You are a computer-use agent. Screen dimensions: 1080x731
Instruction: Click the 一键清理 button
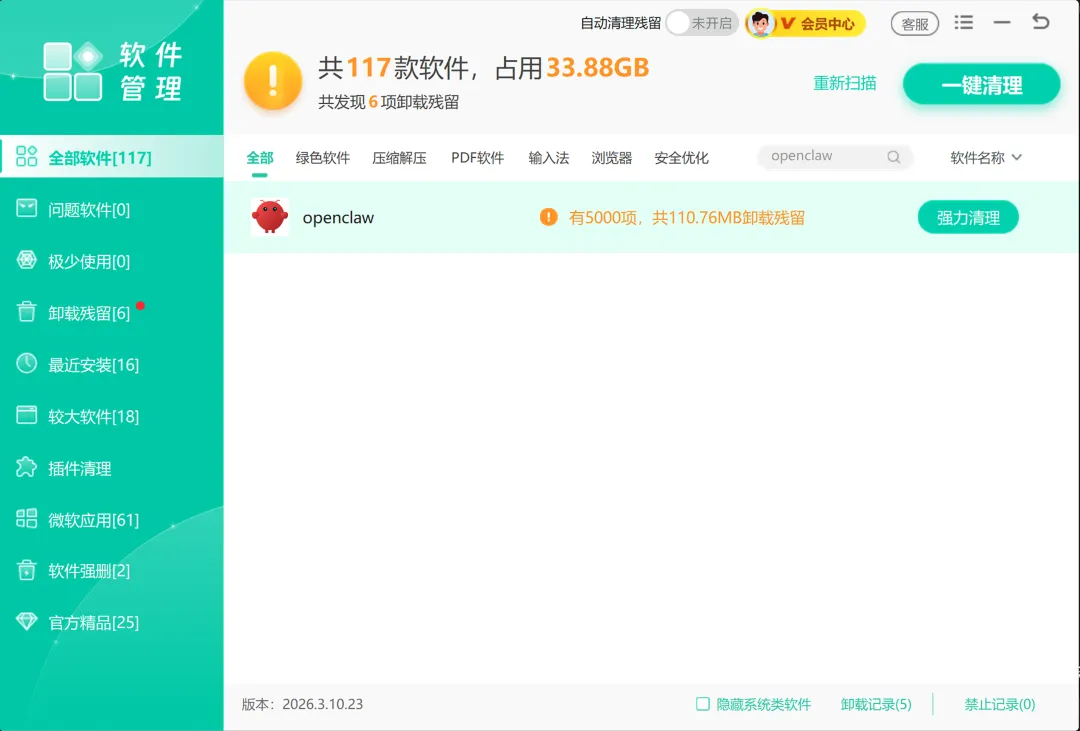tap(981, 84)
